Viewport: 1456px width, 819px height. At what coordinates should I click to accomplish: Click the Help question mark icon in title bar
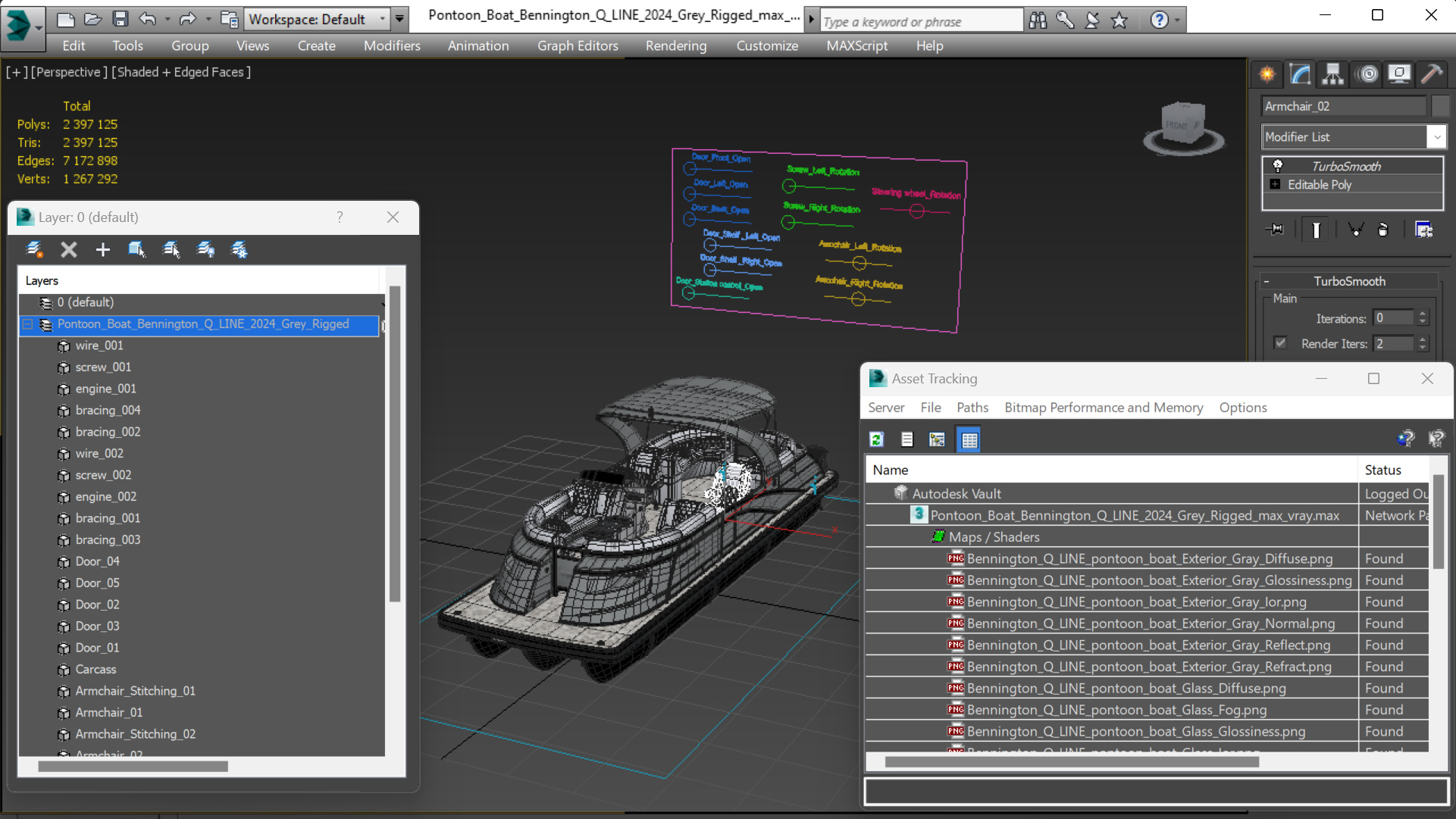click(x=1159, y=20)
